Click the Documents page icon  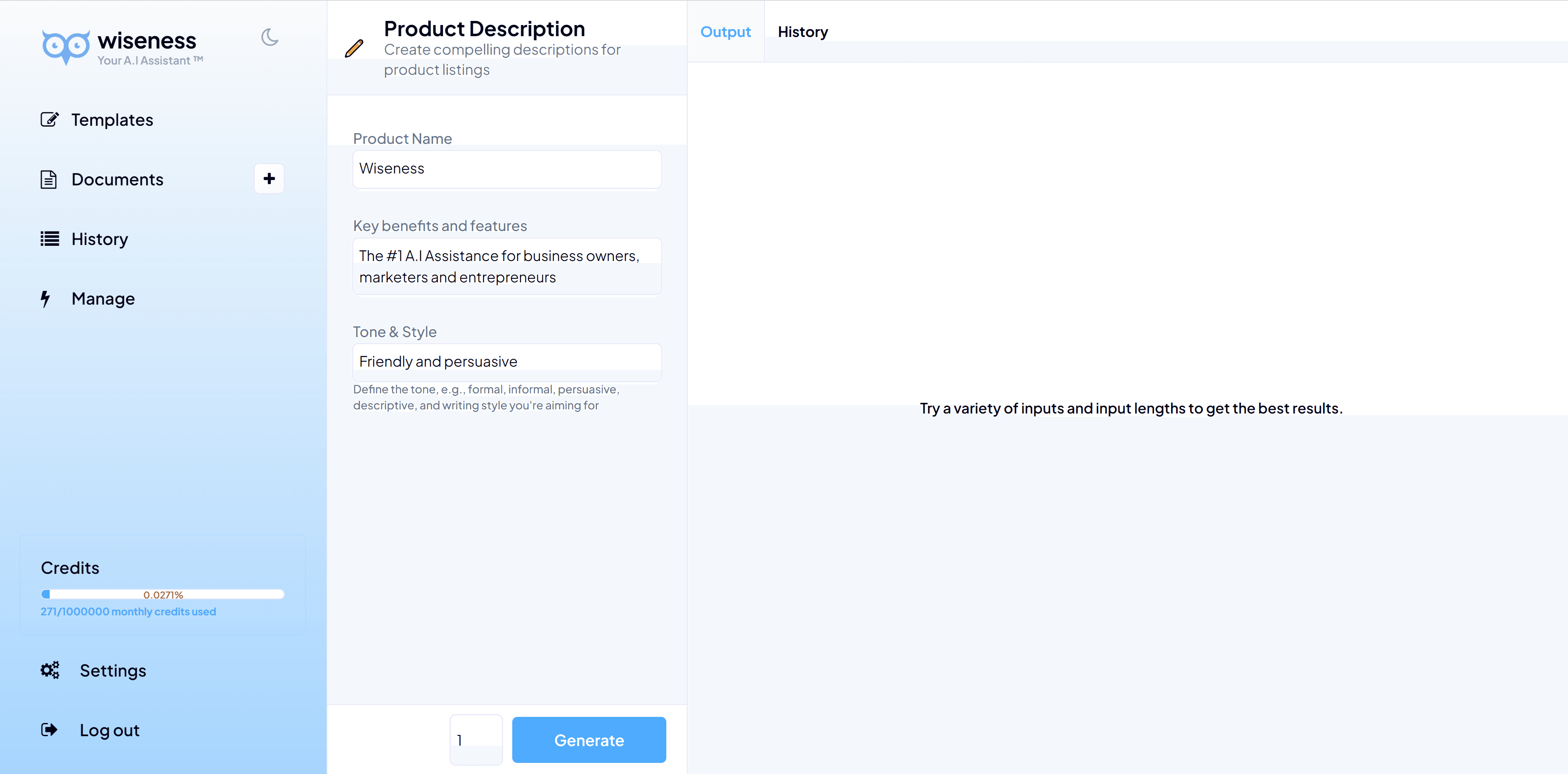pos(49,179)
